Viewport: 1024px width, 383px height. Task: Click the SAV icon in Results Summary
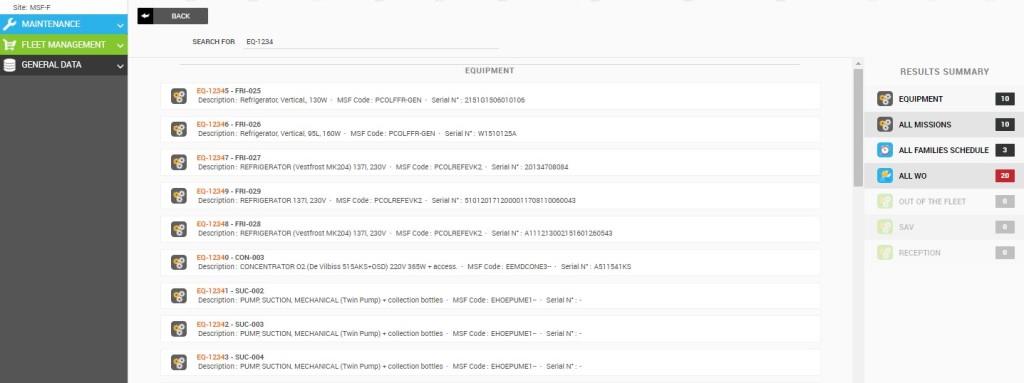pyautogui.click(x=885, y=227)
